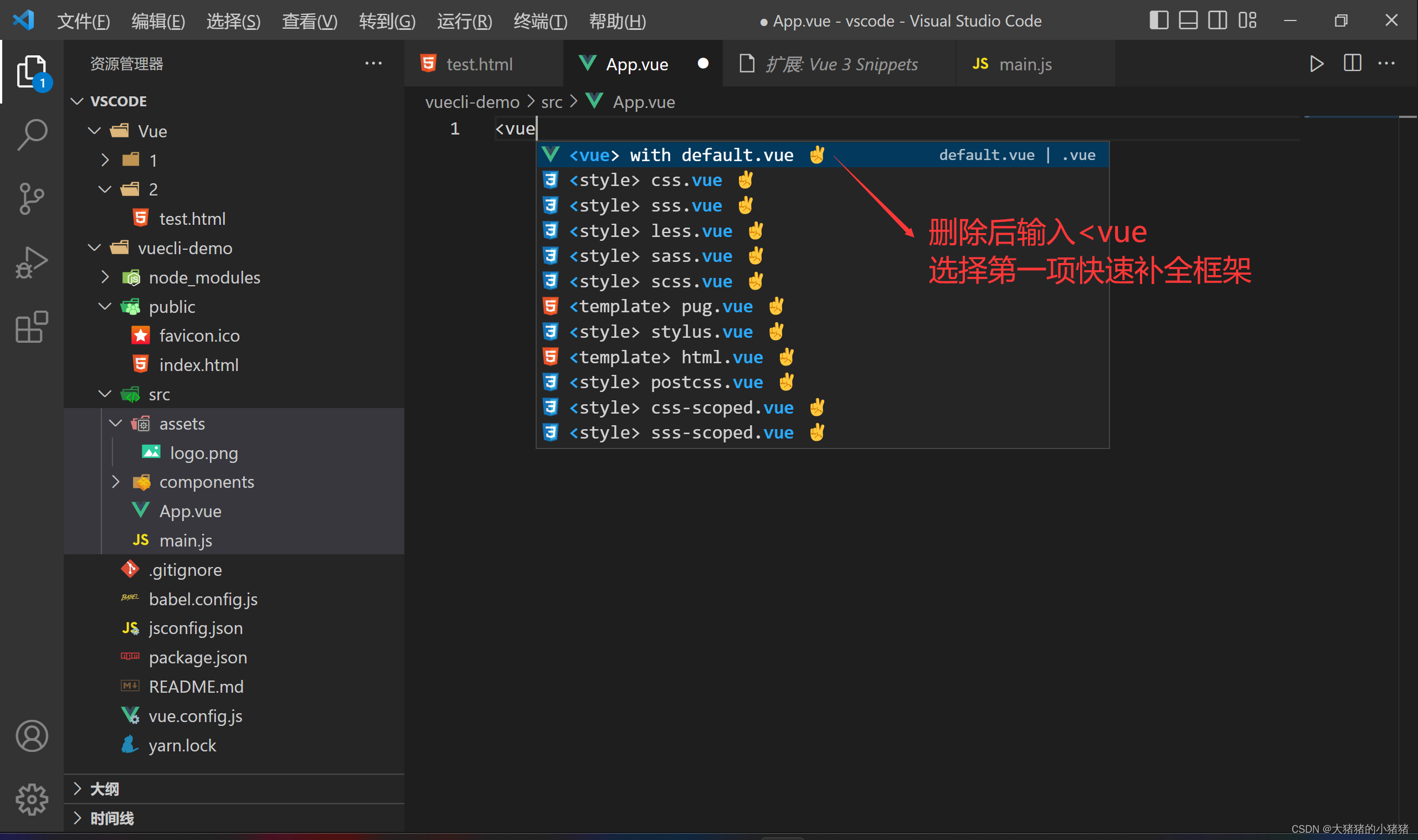Open the Explorer view in activity bar
This screenshot has height=840, width=1418.
tap(32, 72)
